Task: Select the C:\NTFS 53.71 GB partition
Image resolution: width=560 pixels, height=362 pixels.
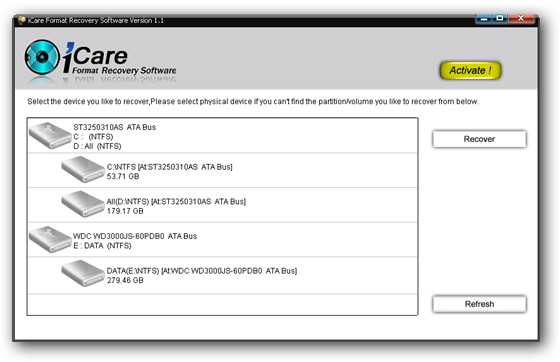Action: pos(222,171)
